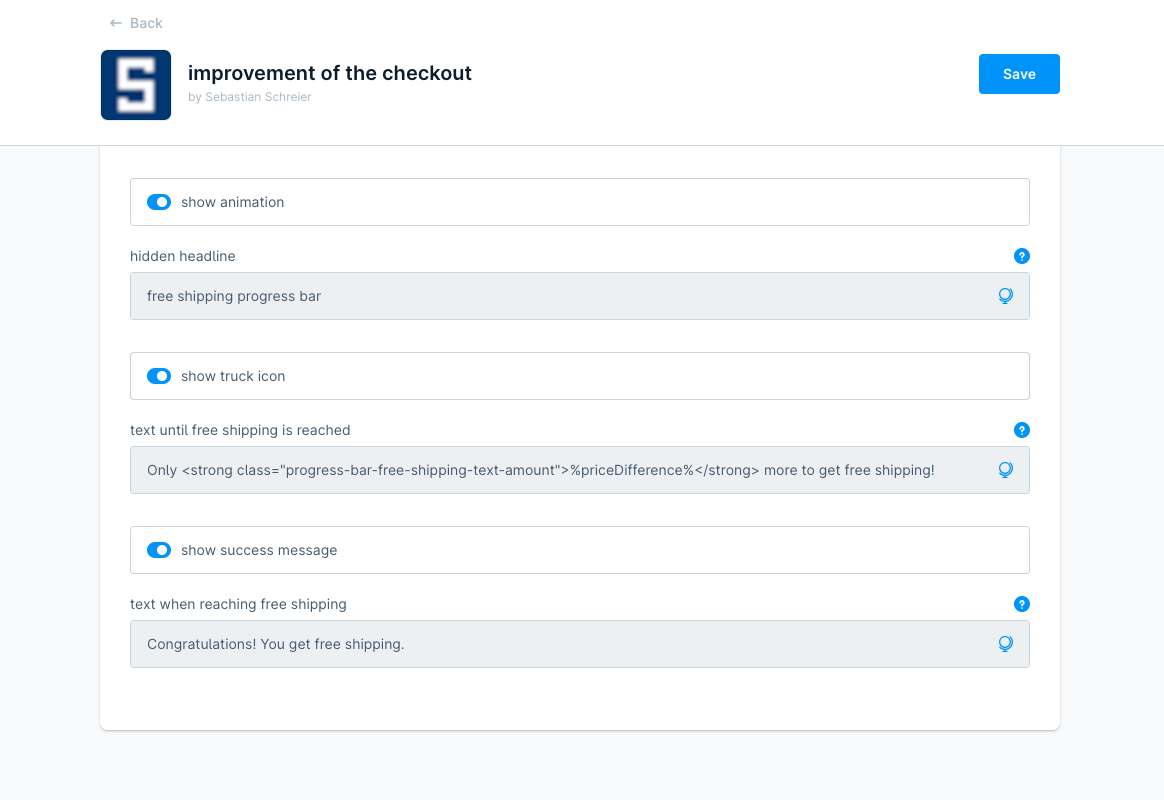The image size is (1164, 800).
Task: Click the show animation label text
Action: pos(232,202)
